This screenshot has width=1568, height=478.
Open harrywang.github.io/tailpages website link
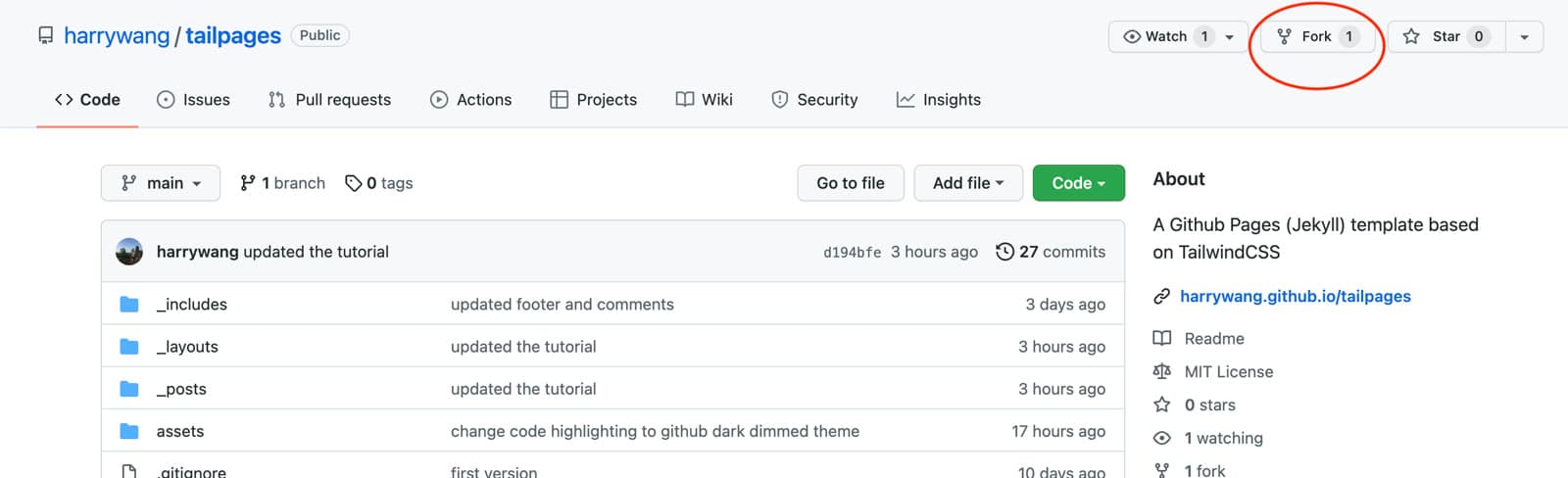point(1295,296)
